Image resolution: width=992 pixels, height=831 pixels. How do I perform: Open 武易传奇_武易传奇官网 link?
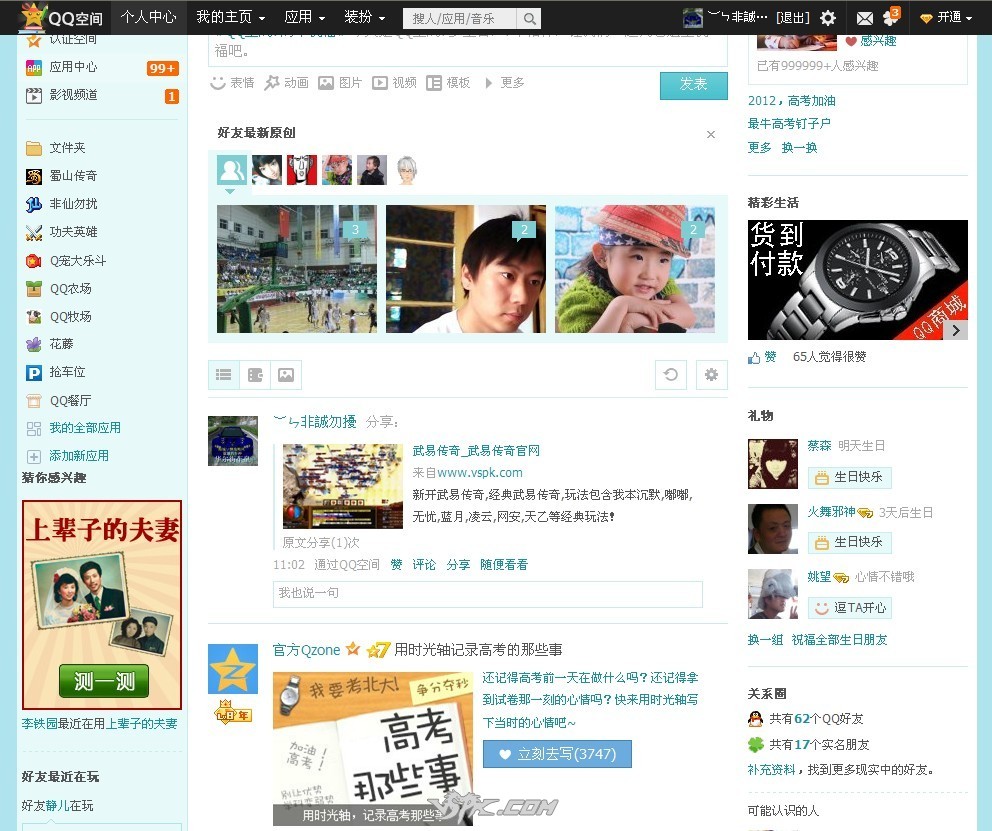476,451
